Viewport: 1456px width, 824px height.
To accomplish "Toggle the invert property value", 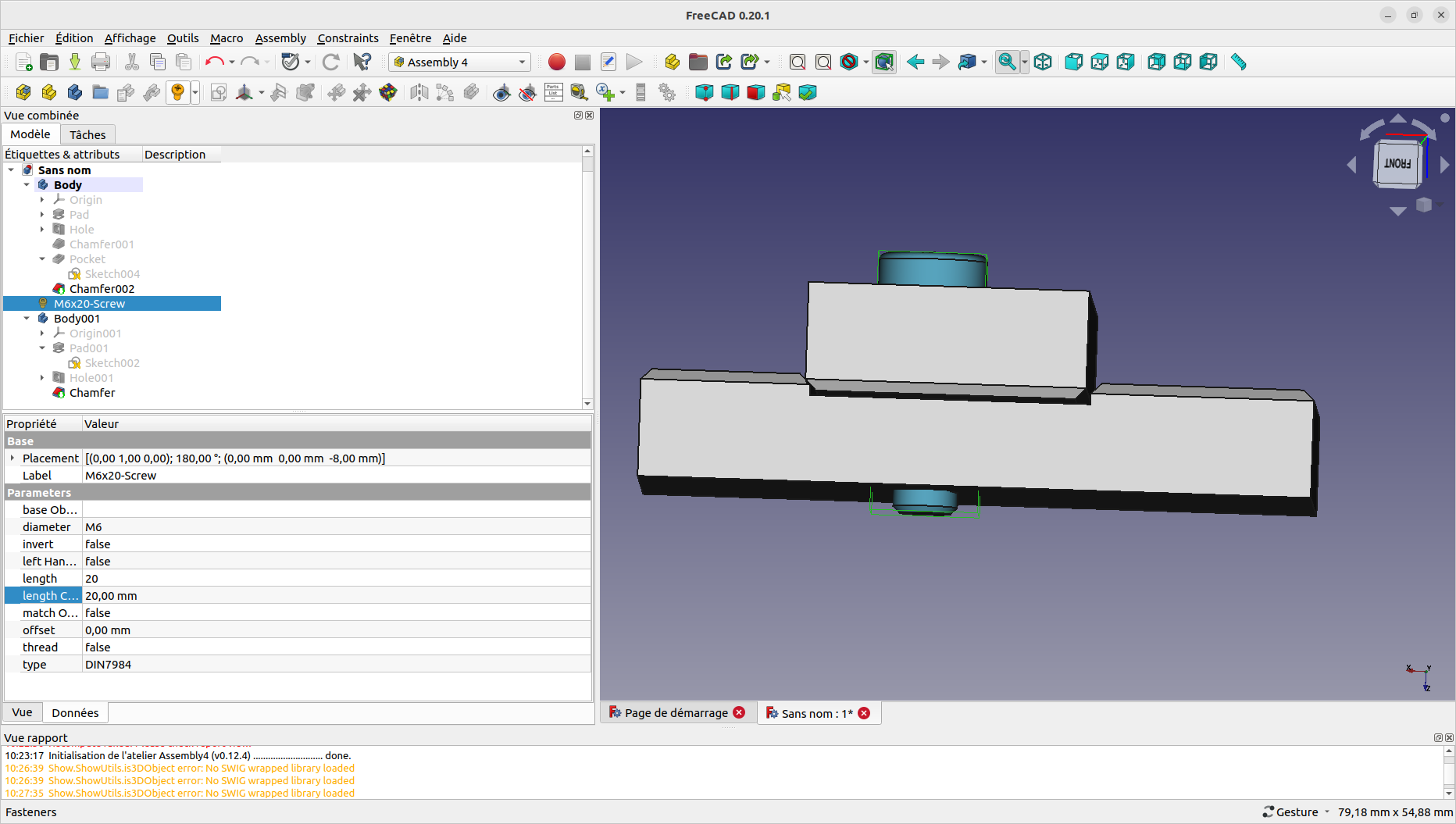I will (336, 544).
